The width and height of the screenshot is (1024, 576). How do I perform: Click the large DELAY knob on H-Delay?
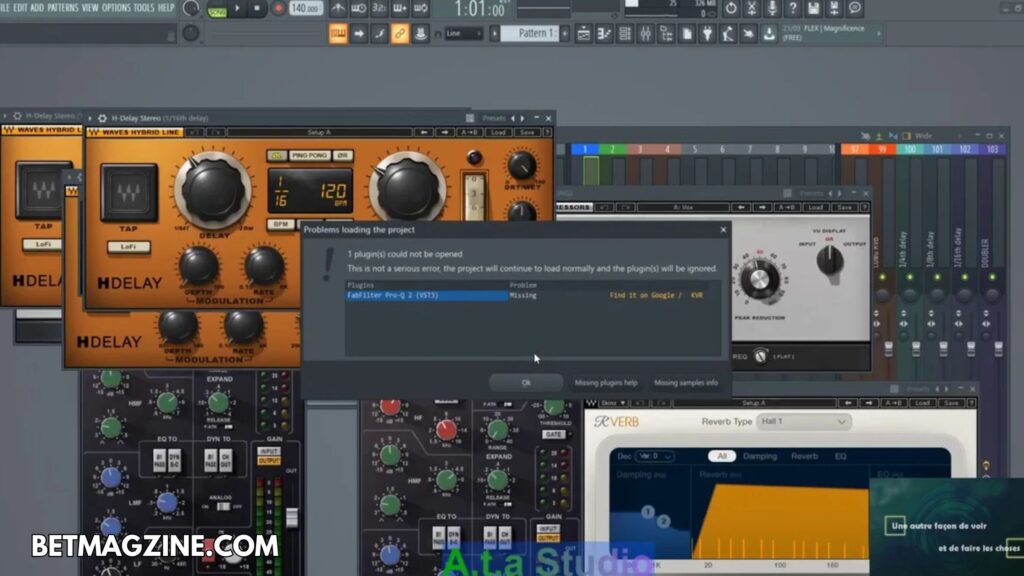[x=213, y=191]
